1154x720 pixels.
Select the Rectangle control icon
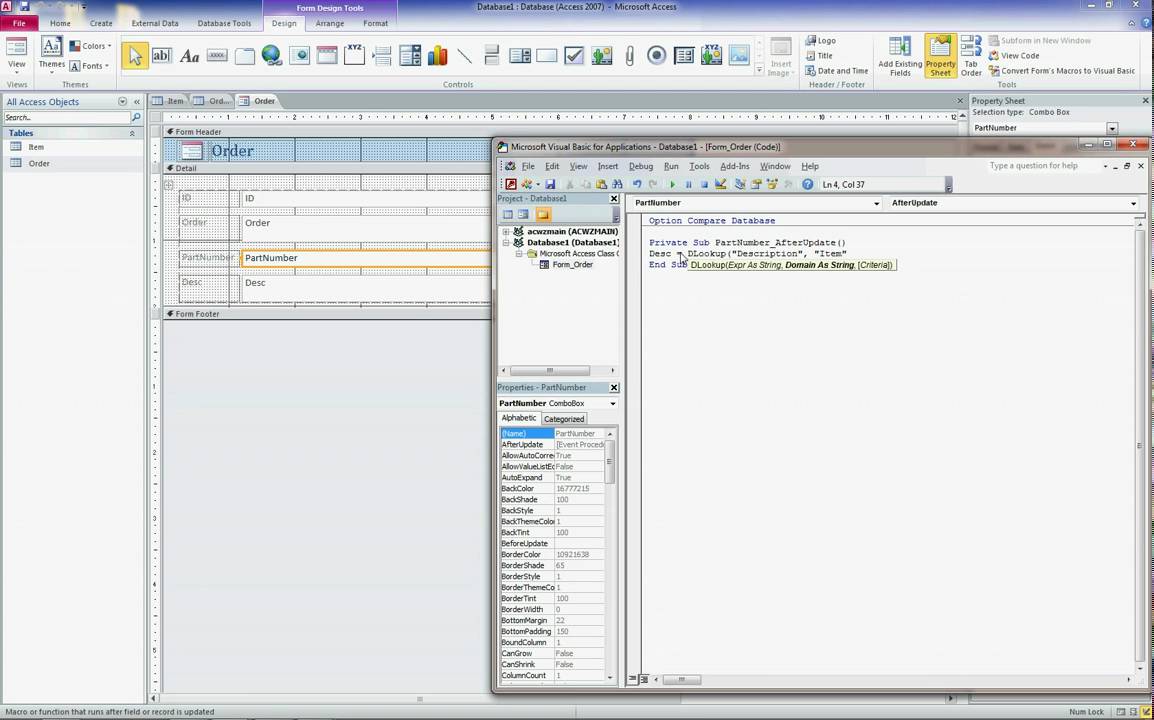[547, 55]
